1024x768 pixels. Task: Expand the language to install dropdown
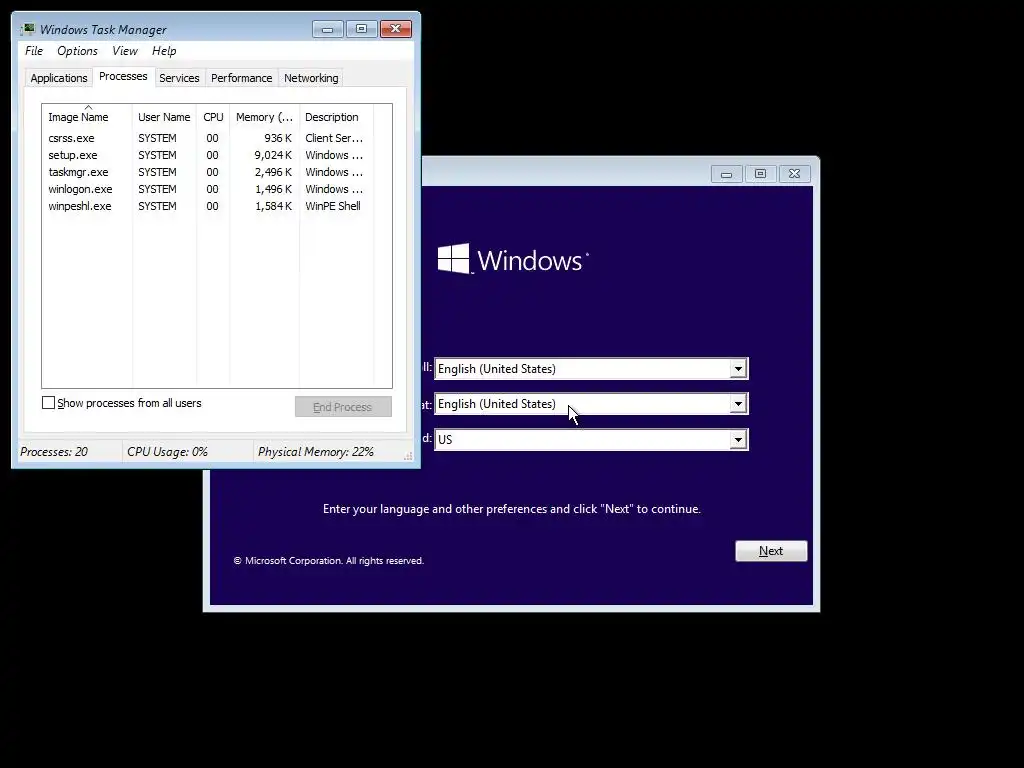[738, 368]
